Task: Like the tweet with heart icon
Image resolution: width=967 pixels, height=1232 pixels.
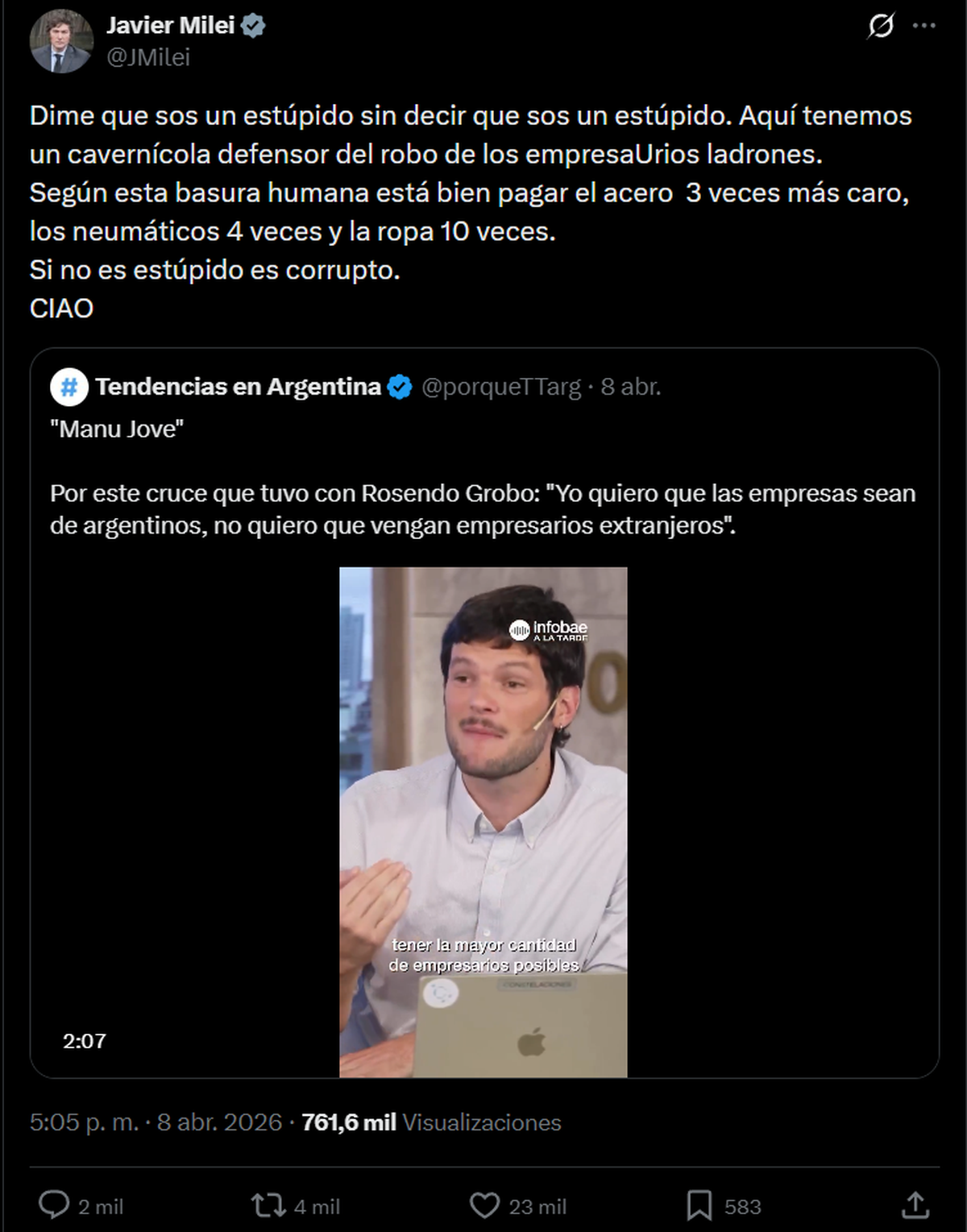Action: [484, 1205]
